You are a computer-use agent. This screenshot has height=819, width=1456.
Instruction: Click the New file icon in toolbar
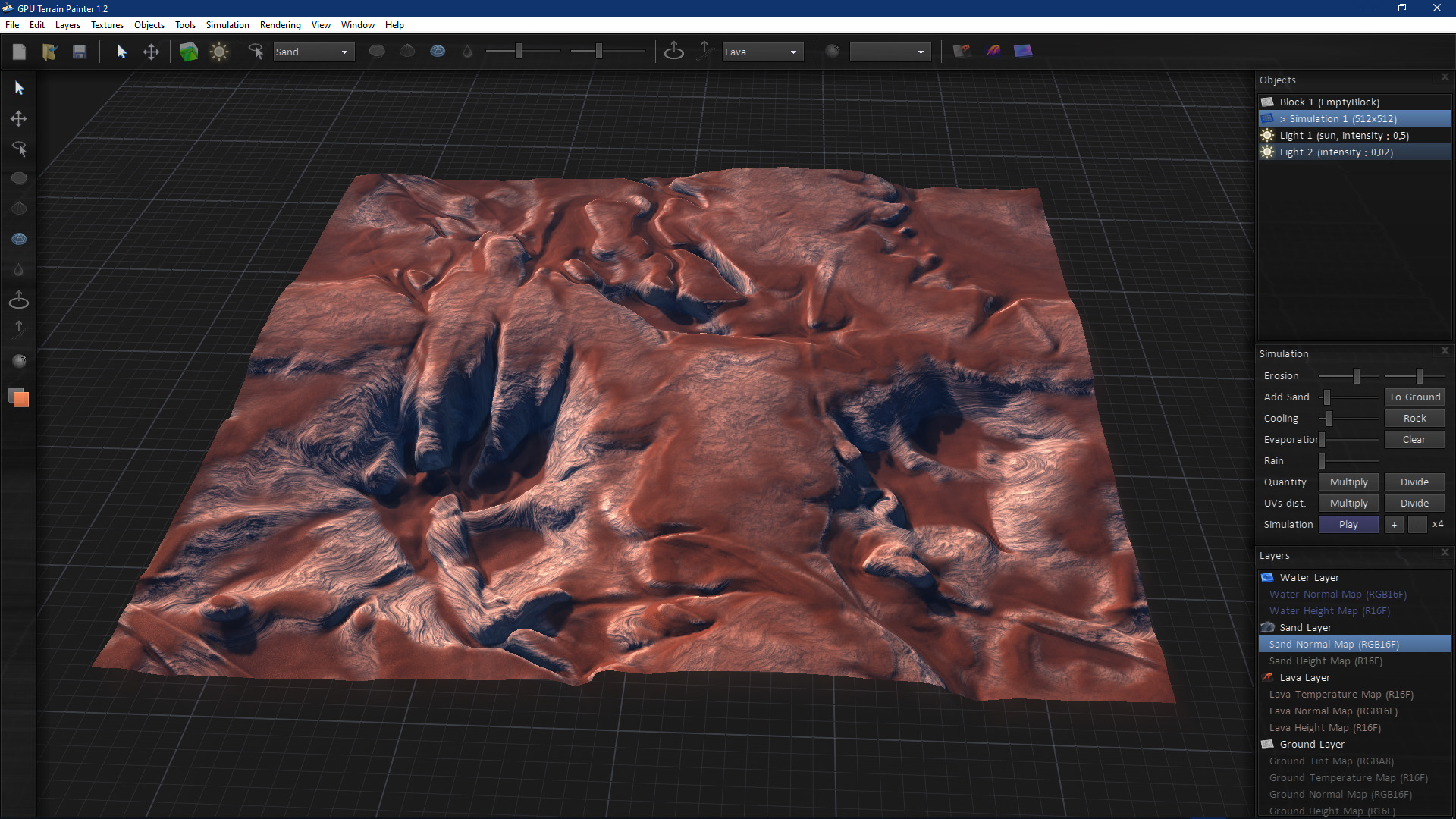[20, 52]
